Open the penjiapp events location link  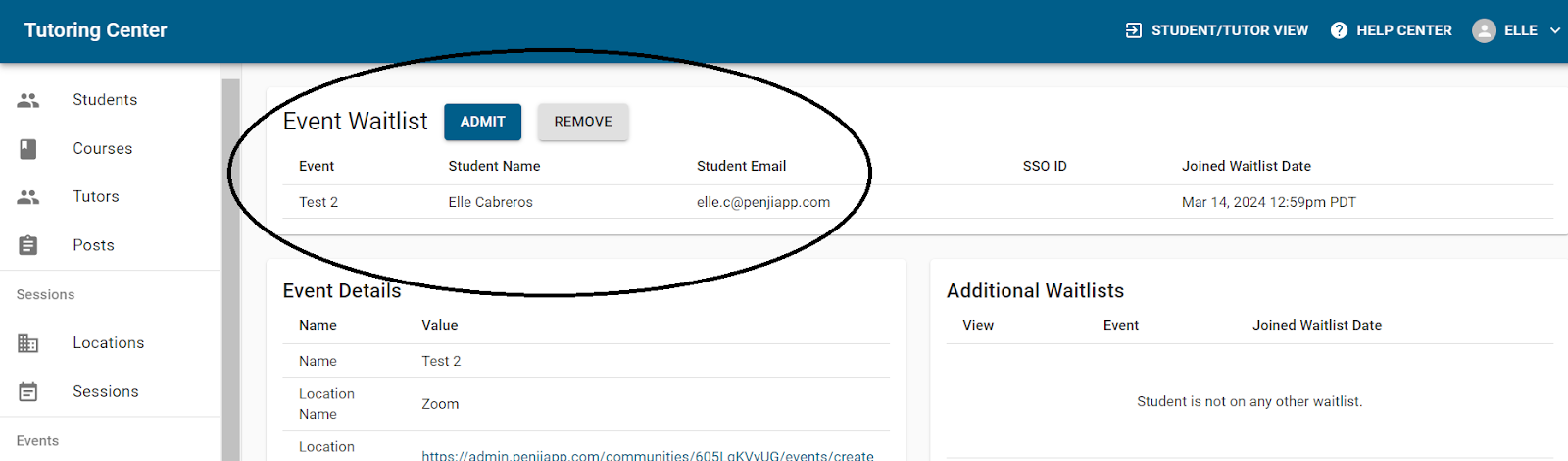[647, 455]
